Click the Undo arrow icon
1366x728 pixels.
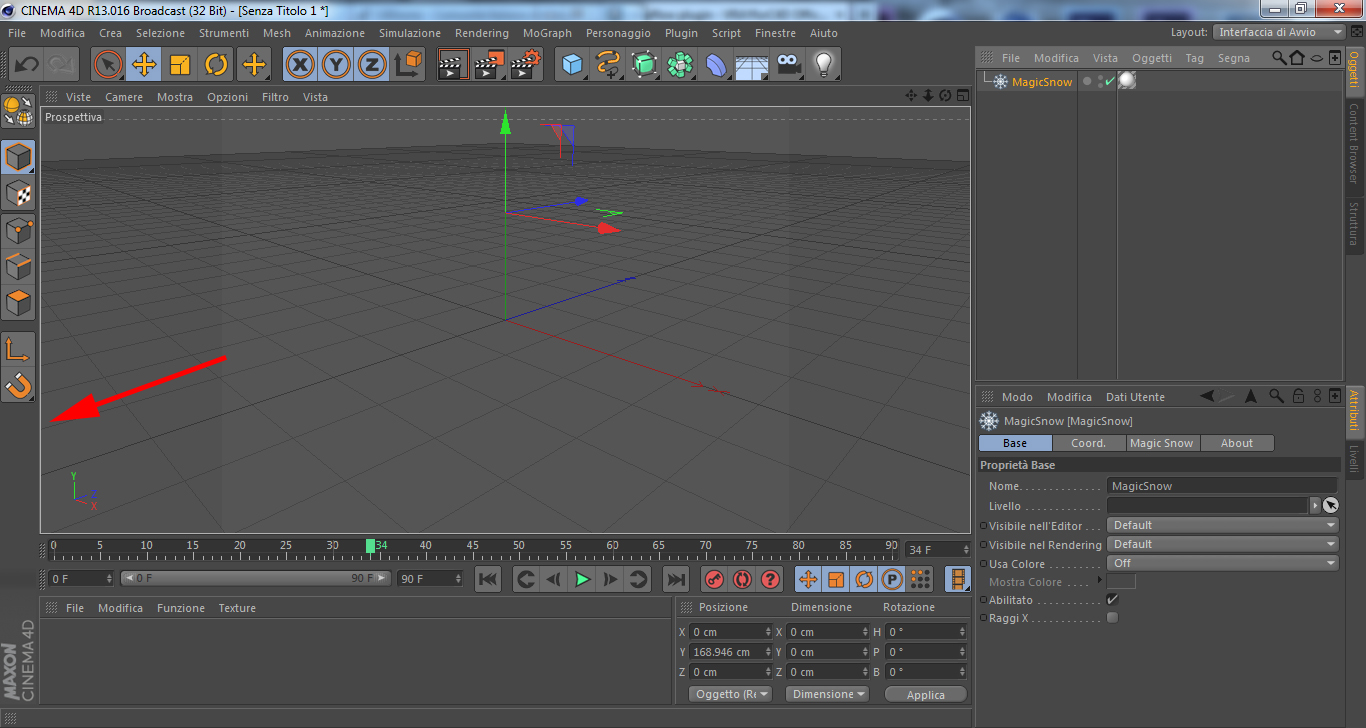[27, 65]
